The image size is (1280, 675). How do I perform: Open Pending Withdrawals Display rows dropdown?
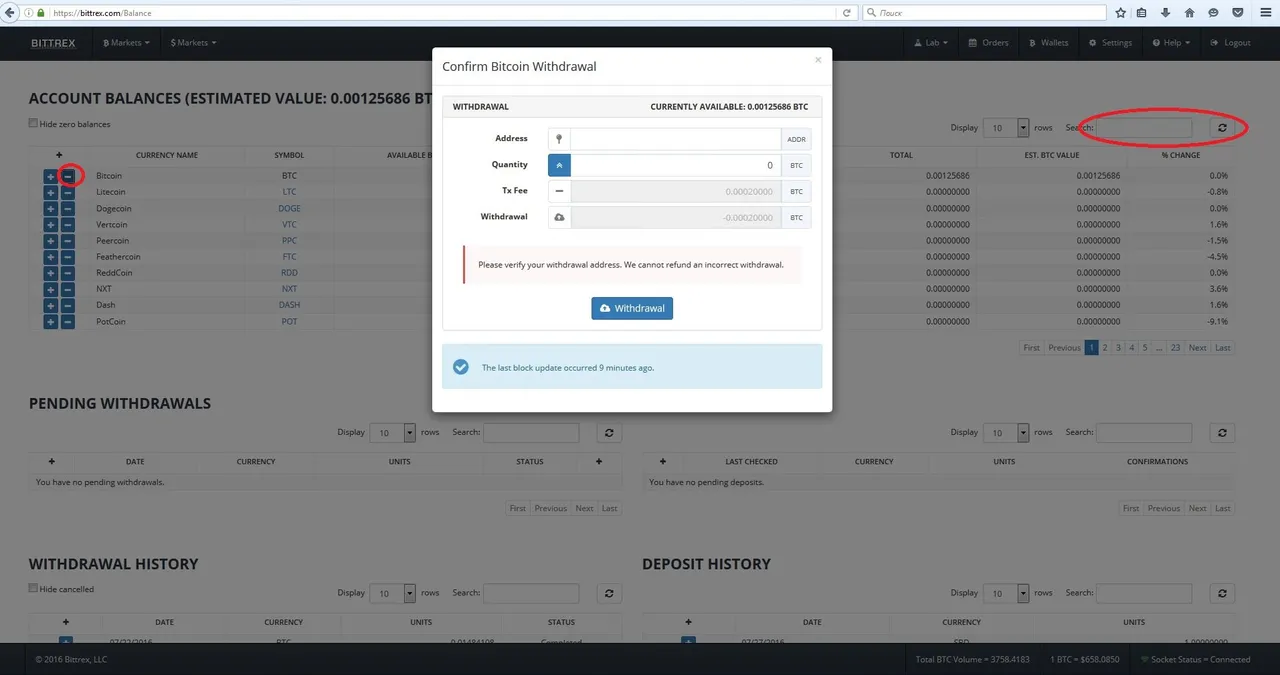click(x=392, y=433)
